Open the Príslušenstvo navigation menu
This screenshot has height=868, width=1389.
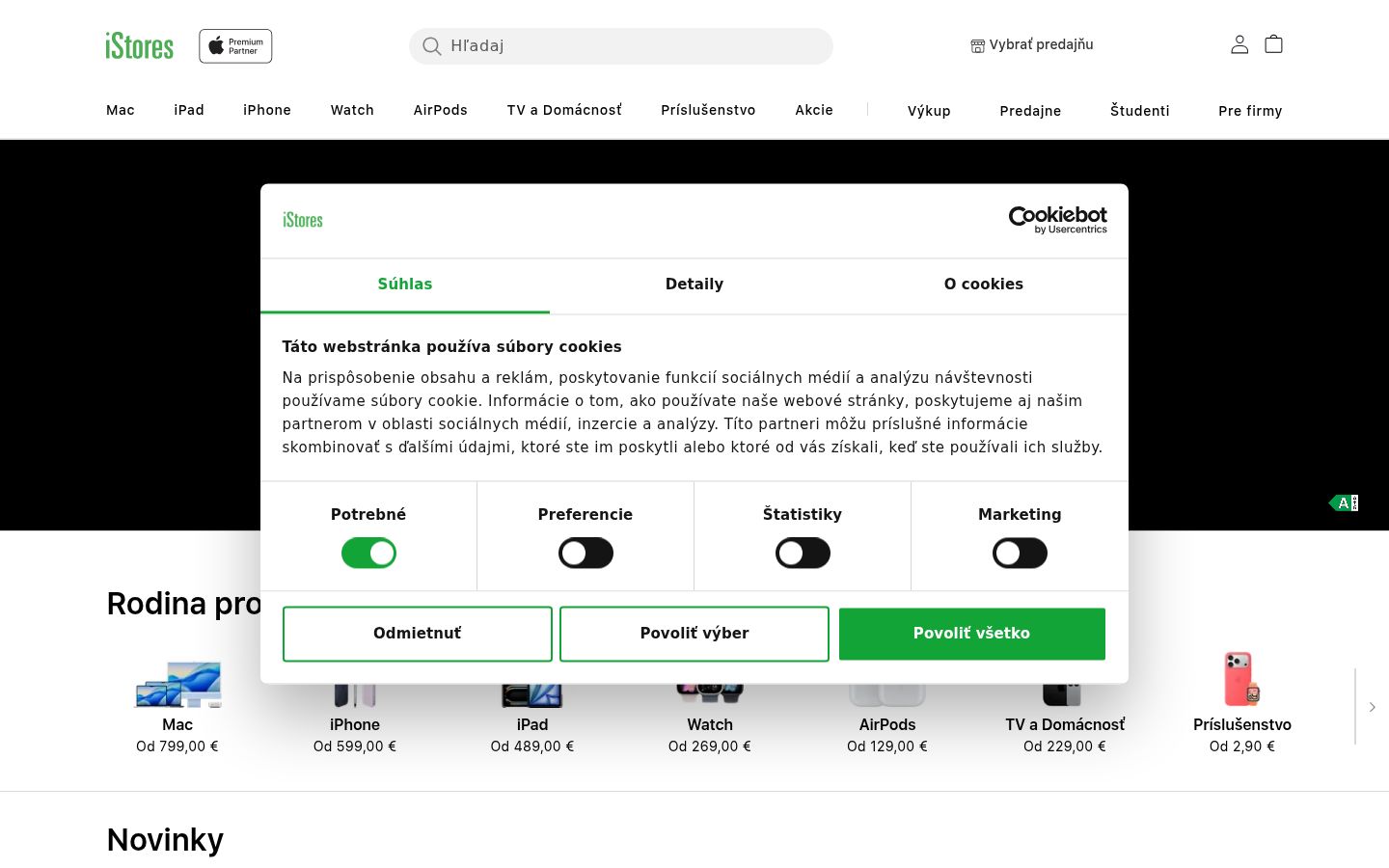click(x=708, y=110)
